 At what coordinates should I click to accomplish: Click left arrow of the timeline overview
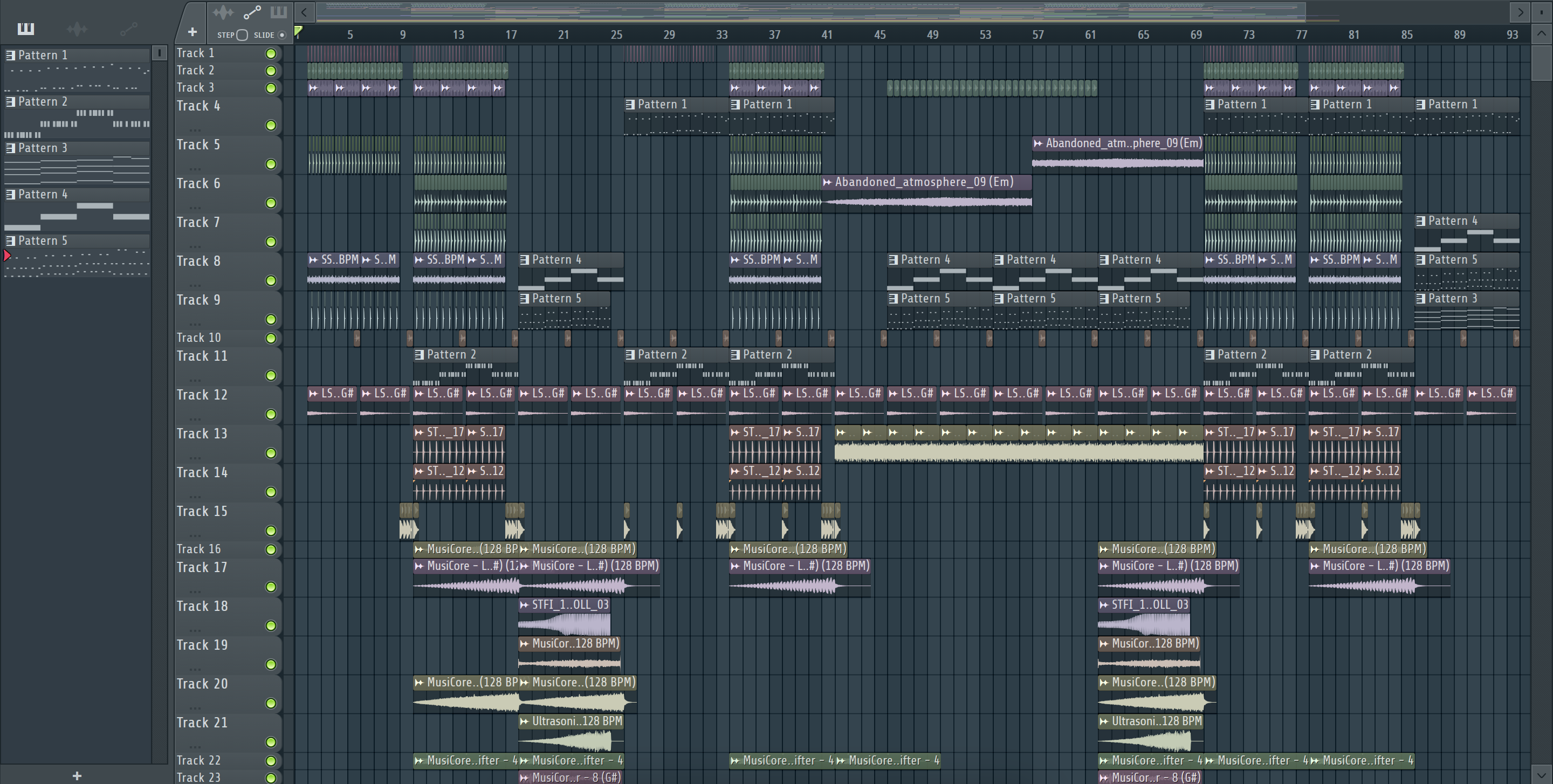coord(305,12)
